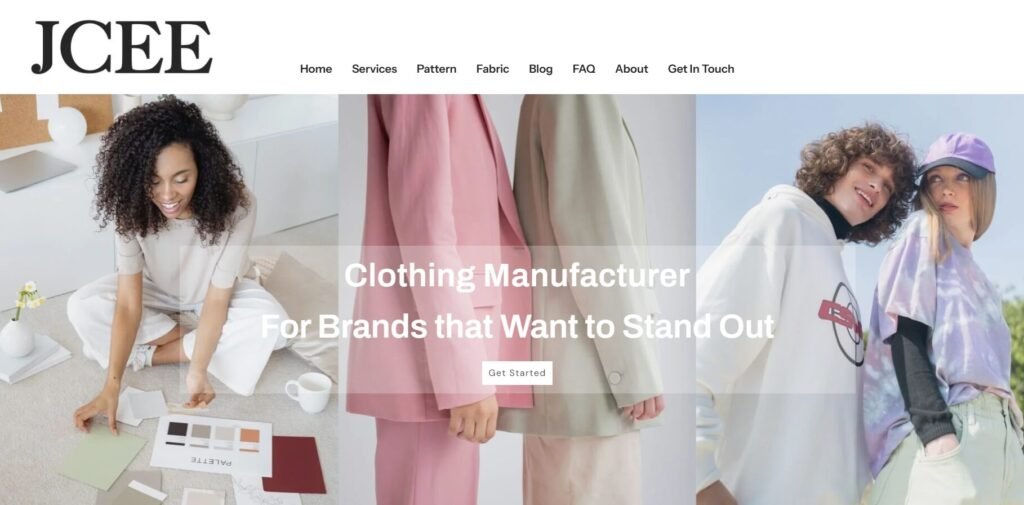Click the Clothing Manufacturer headline text
This screenshot has height=505, width=1024.
tap(517, 275)
